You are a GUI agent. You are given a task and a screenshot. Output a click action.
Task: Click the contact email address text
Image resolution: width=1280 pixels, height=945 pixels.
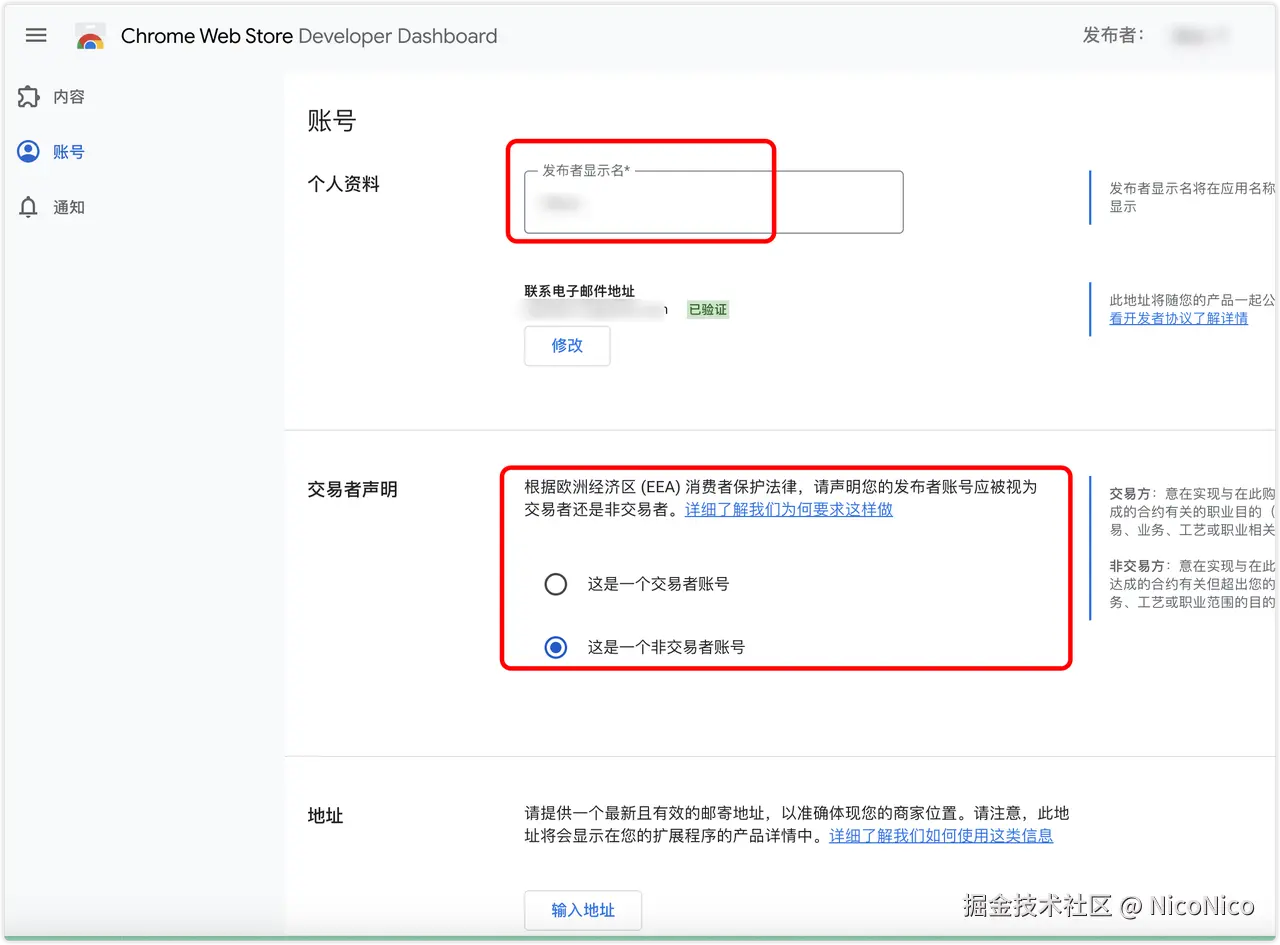(x=590, y=310)
